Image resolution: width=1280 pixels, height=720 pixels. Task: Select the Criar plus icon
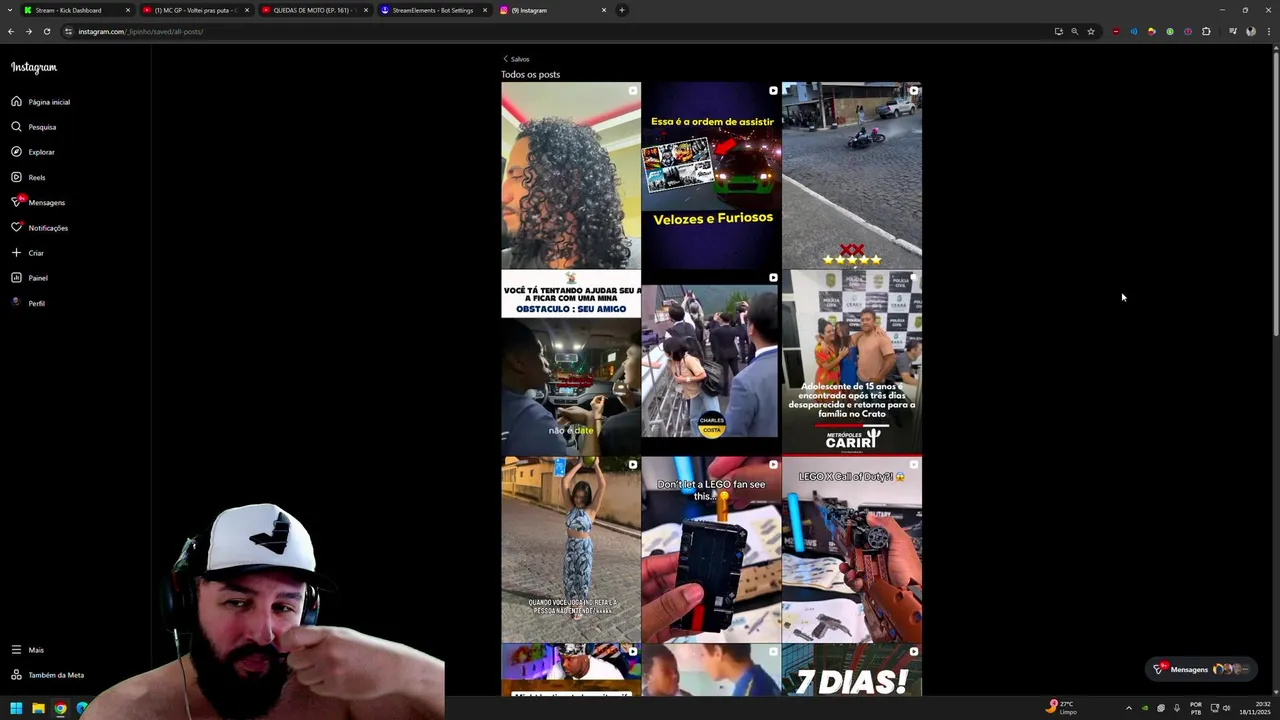(x=16, y=253)
